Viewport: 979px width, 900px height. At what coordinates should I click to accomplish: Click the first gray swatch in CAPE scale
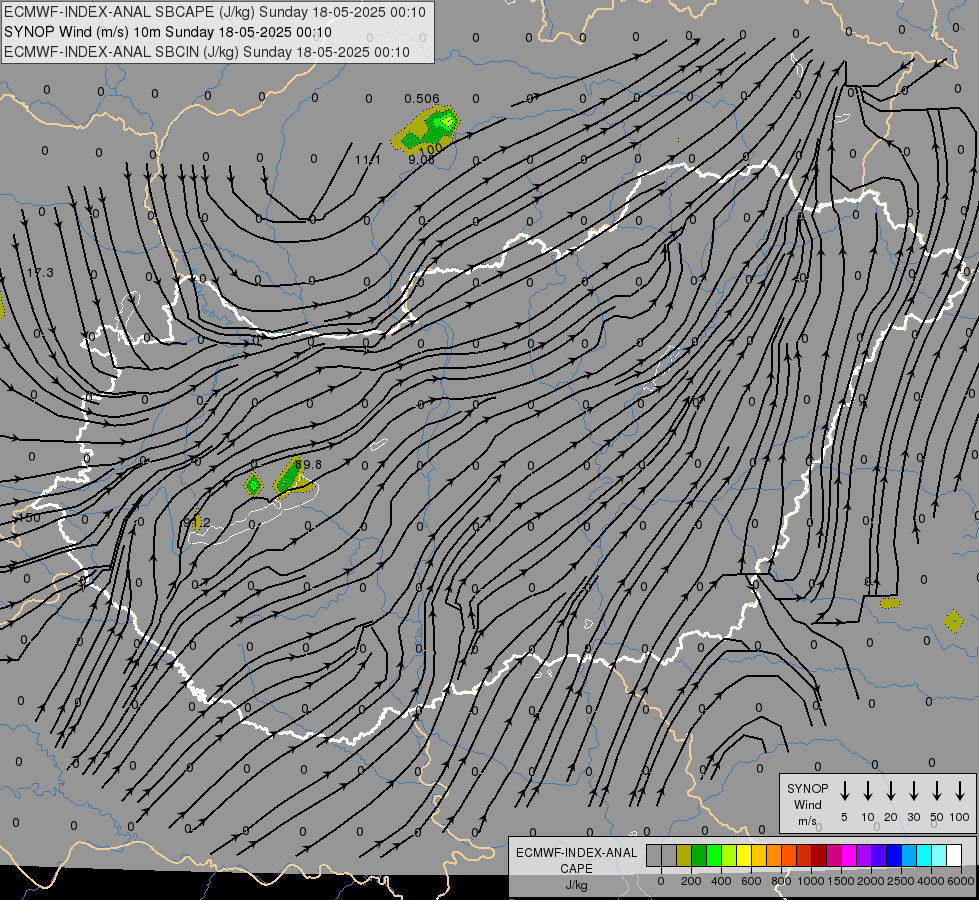coord(654,855)
